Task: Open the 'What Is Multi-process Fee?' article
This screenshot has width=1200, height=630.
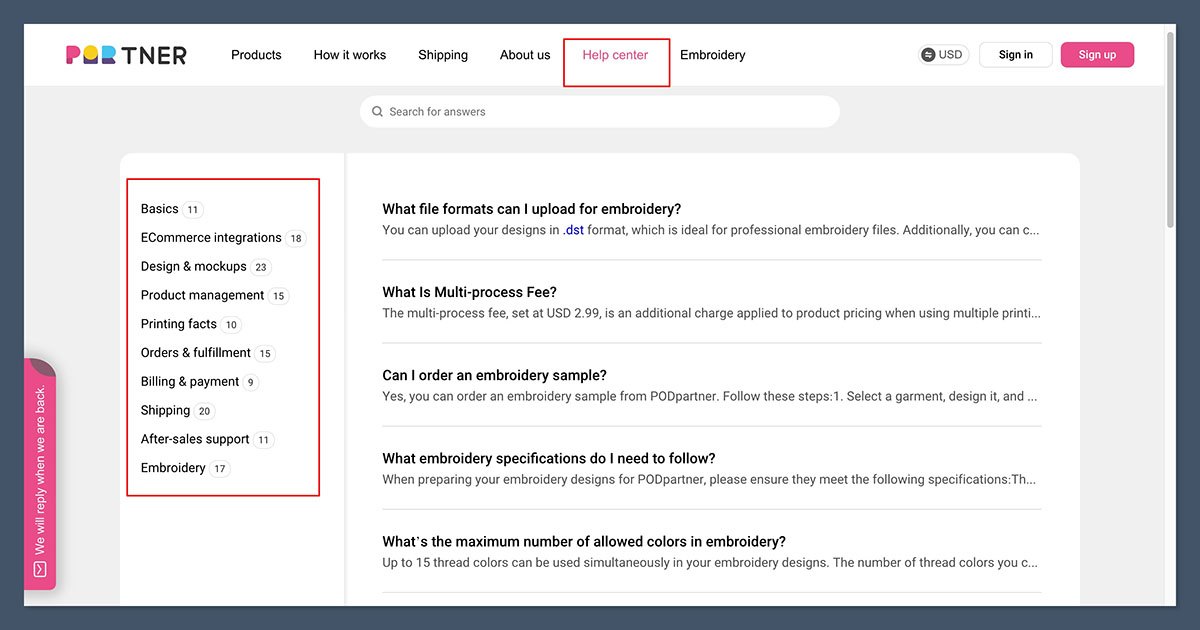Action: click(470, 291)
